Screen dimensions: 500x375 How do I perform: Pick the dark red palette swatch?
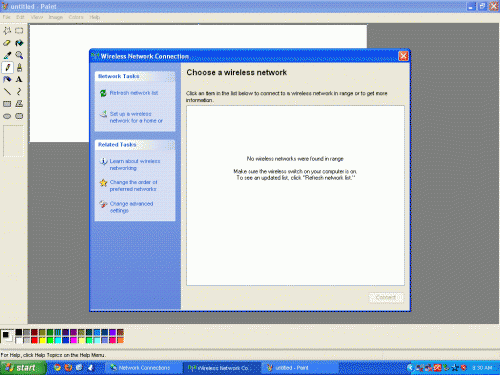pyautogui.click(x=34, y=332)
